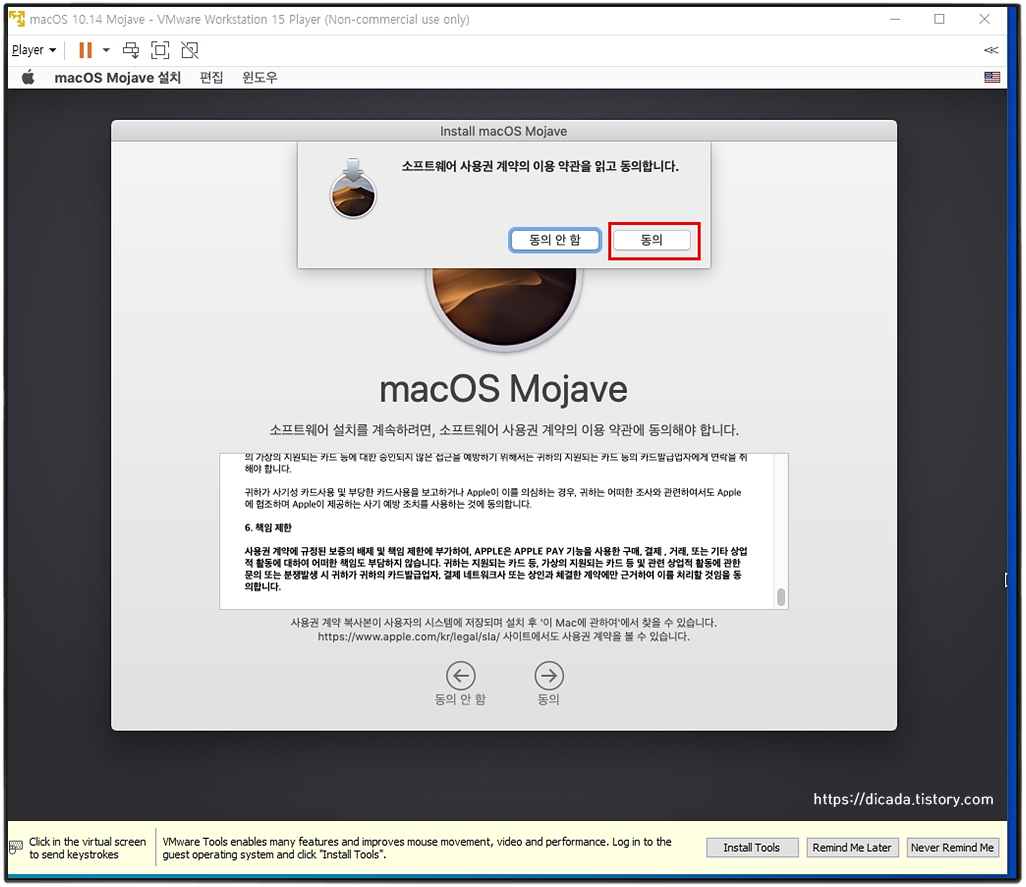Enter full screen mode icon
This screenshot has width=1026, height=887.
click(160, 50)
